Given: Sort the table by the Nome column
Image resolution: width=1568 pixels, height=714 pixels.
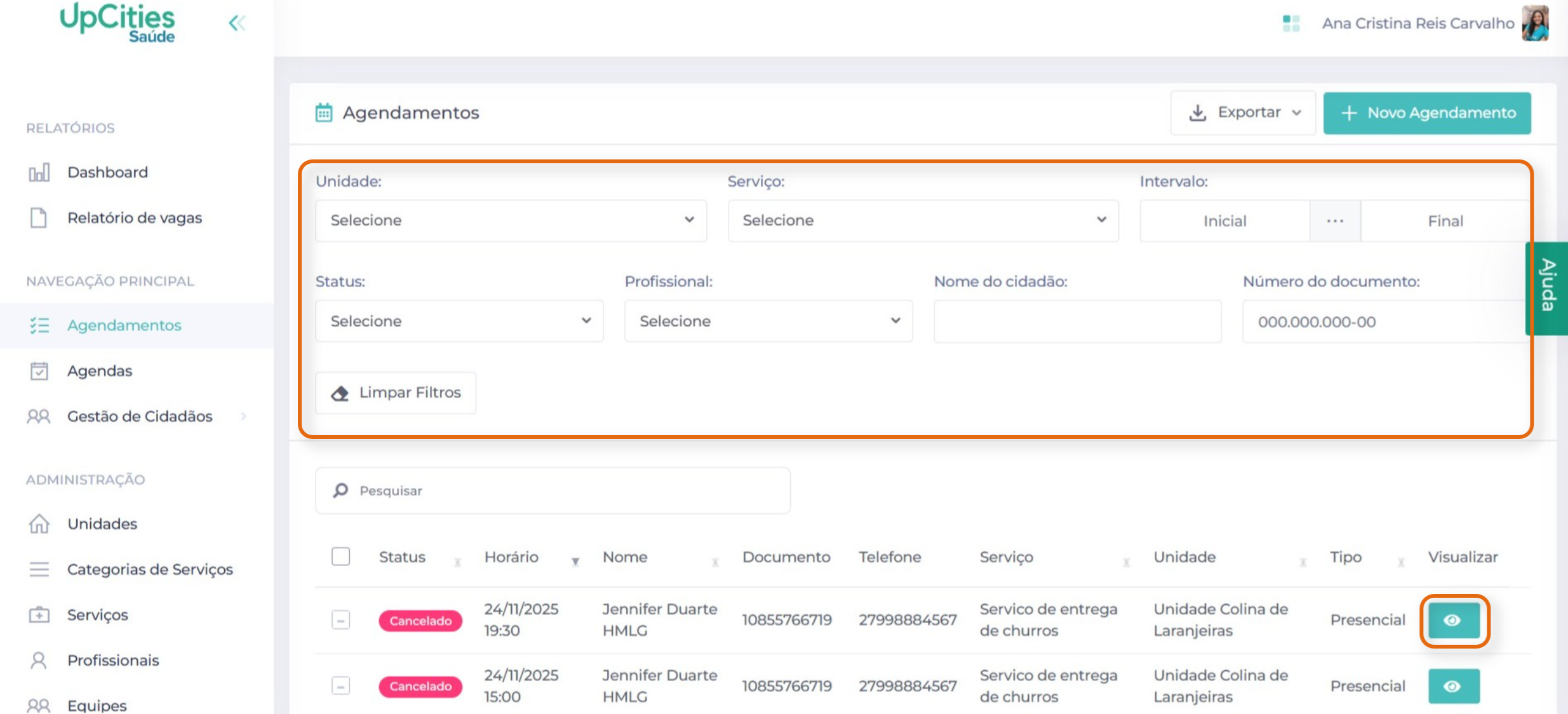Looking at the screenshot, I should tap(715, 562).
